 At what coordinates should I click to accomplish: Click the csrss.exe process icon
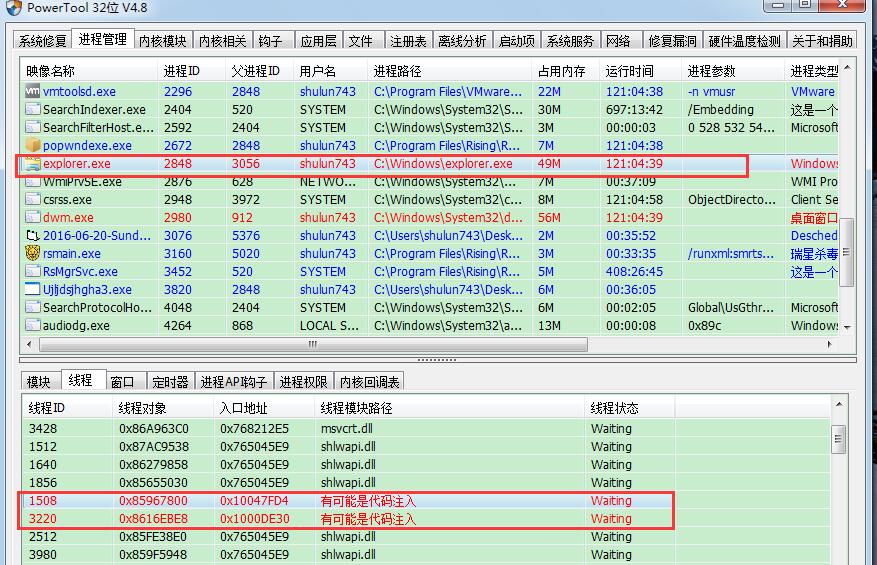32,199
